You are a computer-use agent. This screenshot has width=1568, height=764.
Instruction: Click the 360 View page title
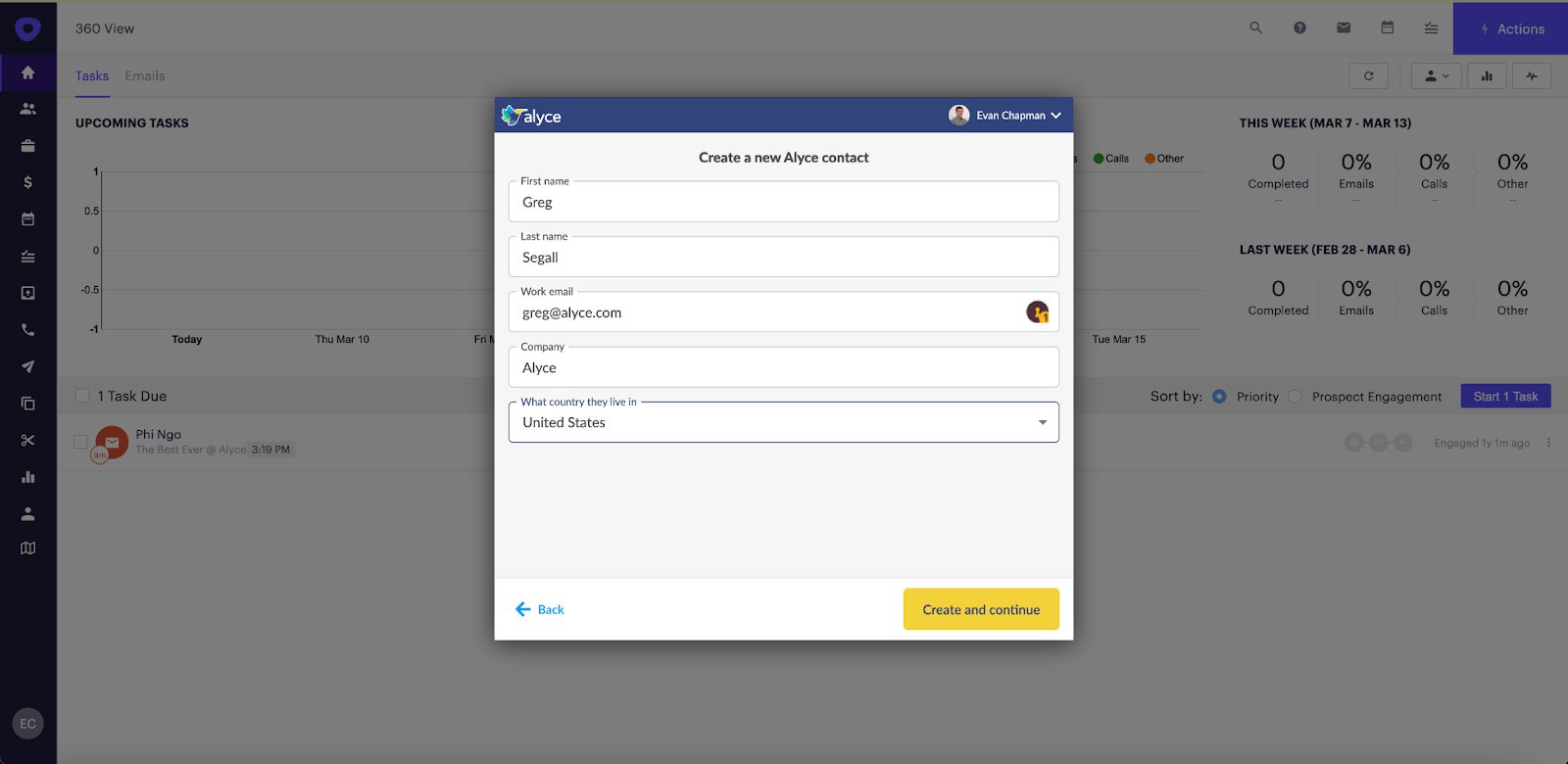click(x=105, y=28)
